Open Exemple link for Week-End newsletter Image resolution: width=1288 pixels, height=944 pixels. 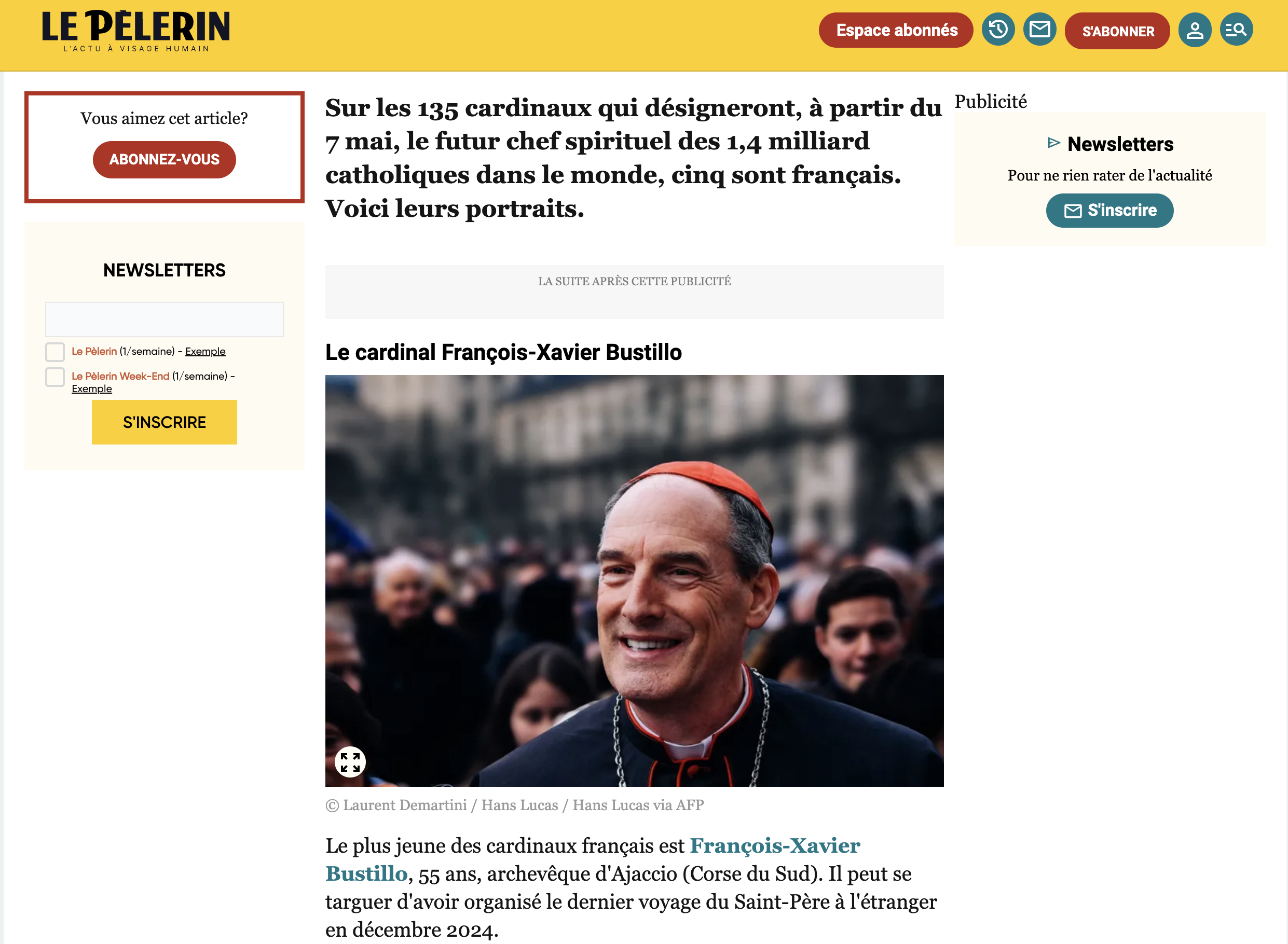coord(91,388)
